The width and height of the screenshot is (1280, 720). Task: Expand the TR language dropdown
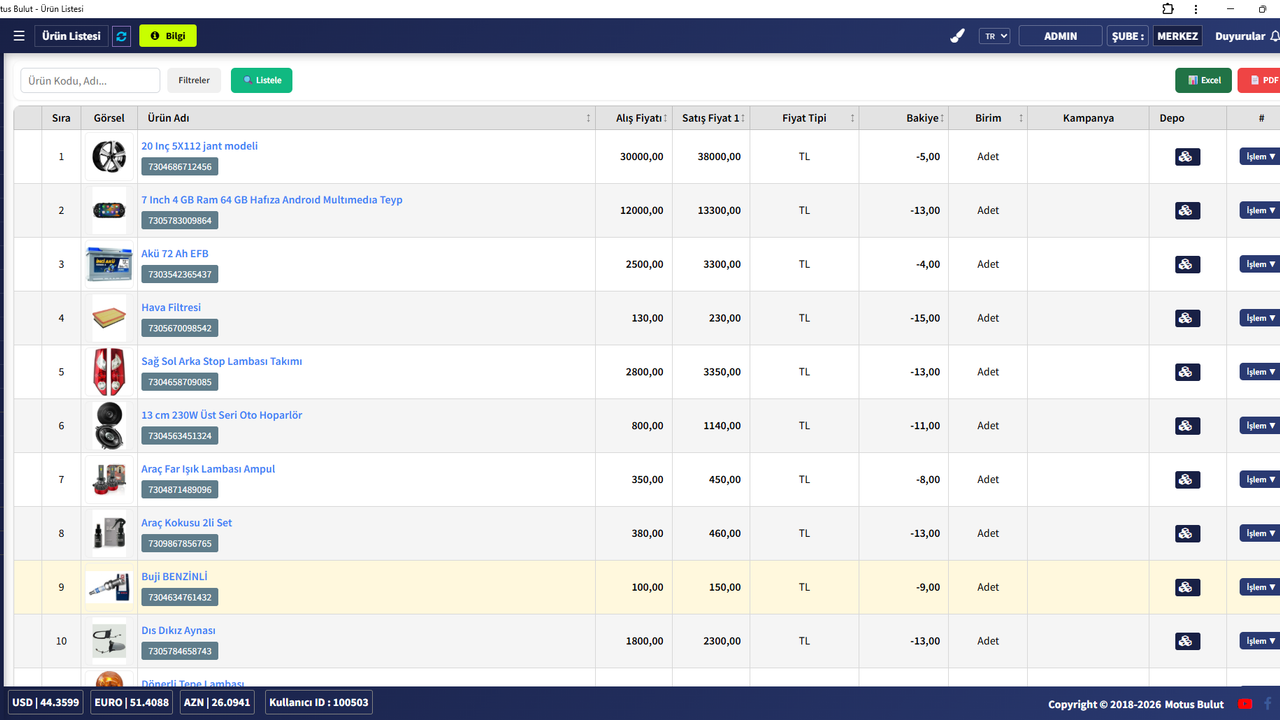994,36
